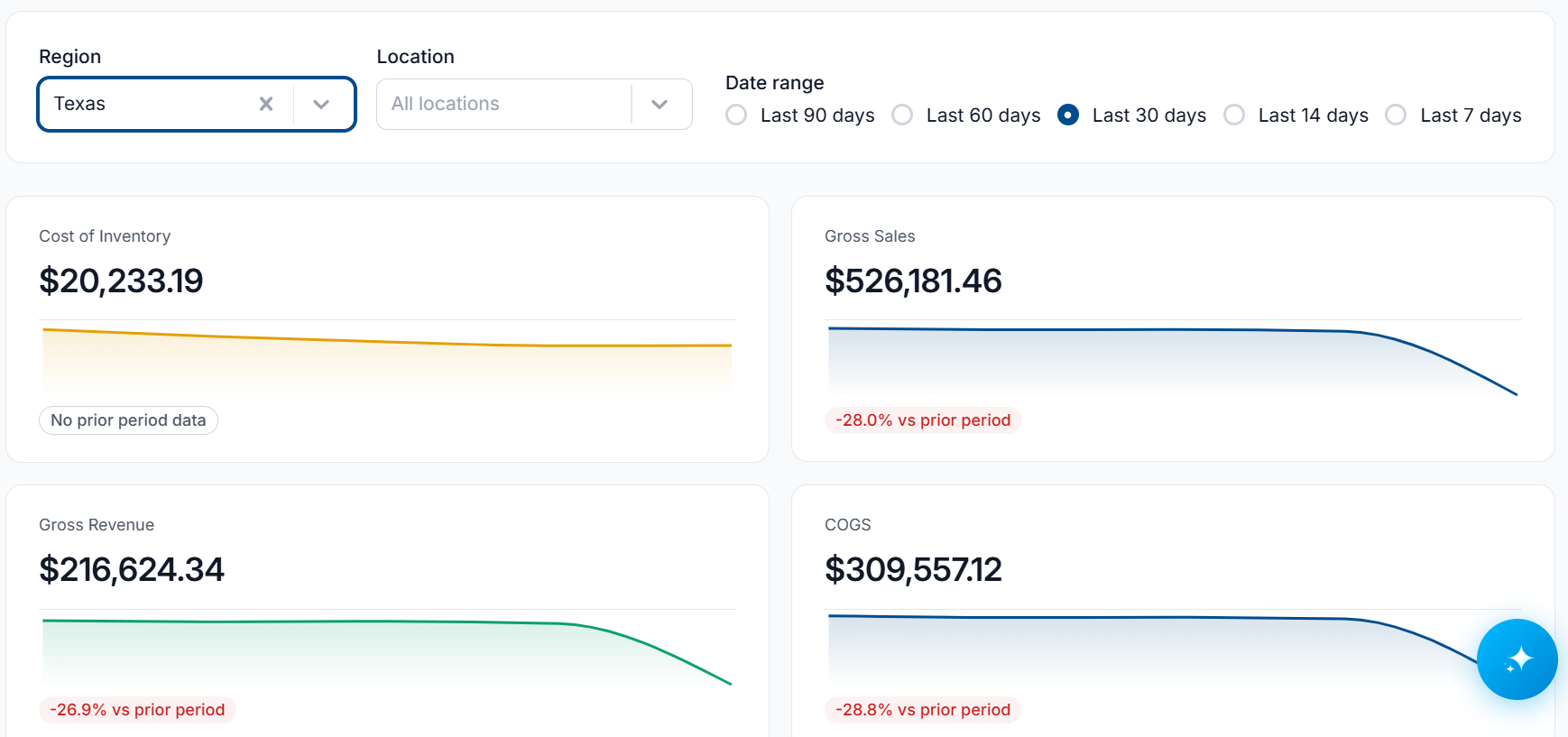
Task: Click the Texas region input field
Action: point(149,104)
